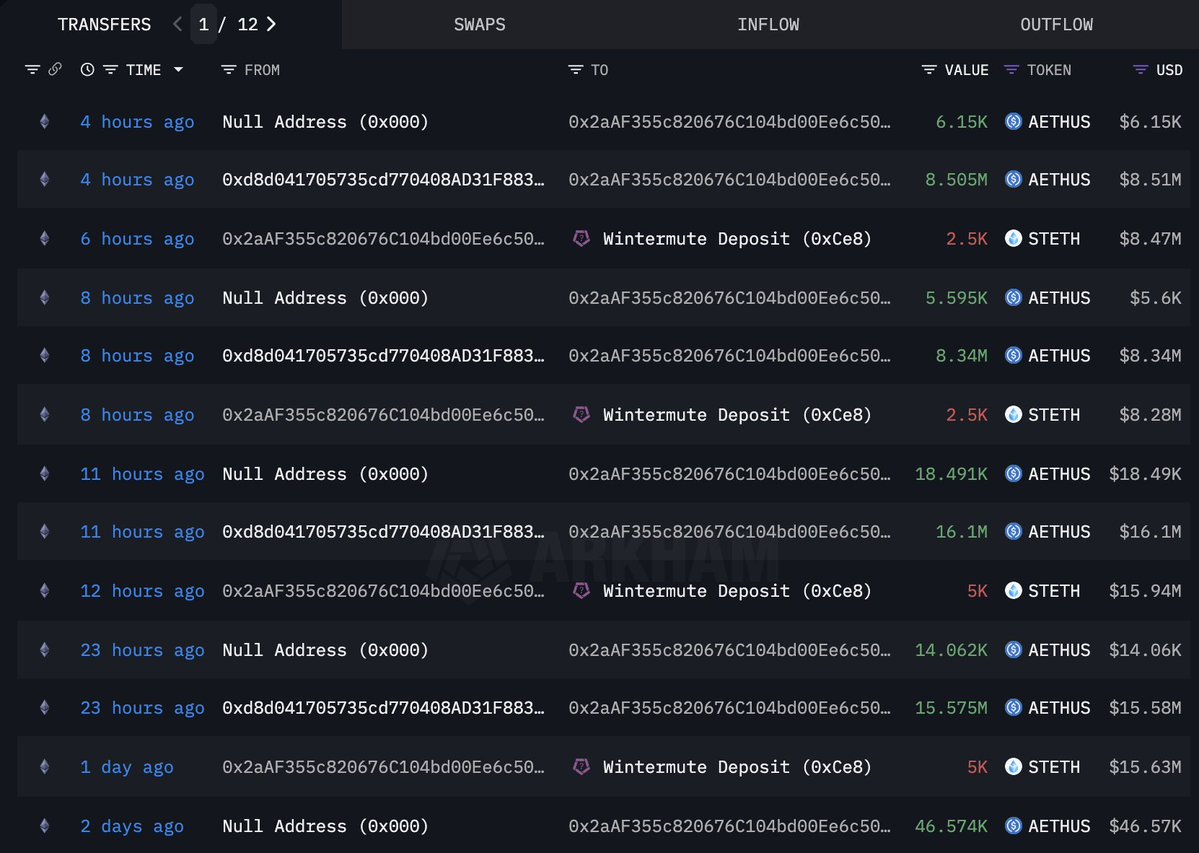This screenshot has height=853, width=1199.
Task: Open '6 hours ago' transaction link
Action: click(137, 238)
